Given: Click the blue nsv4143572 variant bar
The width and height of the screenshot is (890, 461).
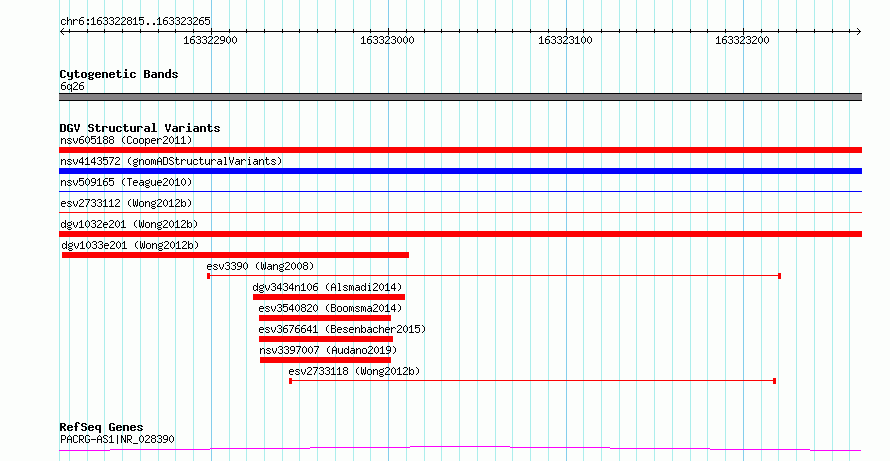Looking at the screenshot, I should coord(460,171).
